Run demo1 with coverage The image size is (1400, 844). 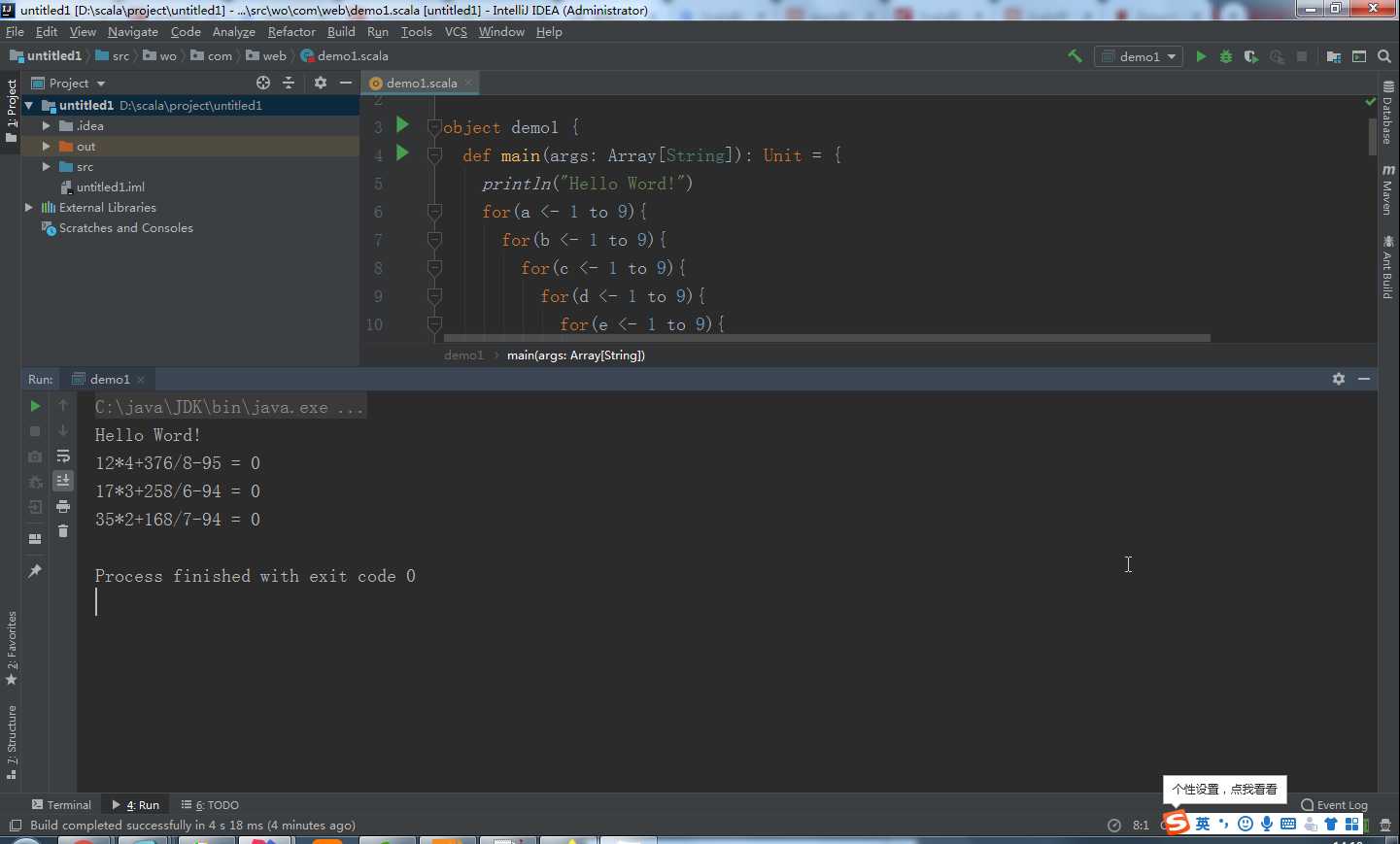1251,56
